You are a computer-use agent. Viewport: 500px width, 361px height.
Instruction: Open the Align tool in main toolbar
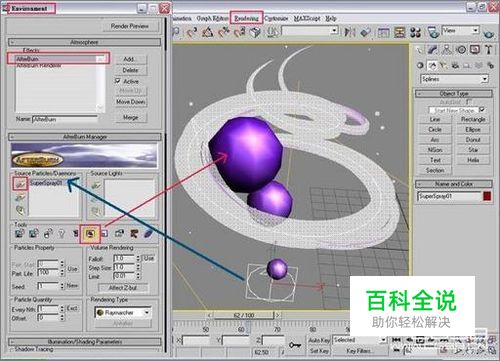tap(365, 32)
